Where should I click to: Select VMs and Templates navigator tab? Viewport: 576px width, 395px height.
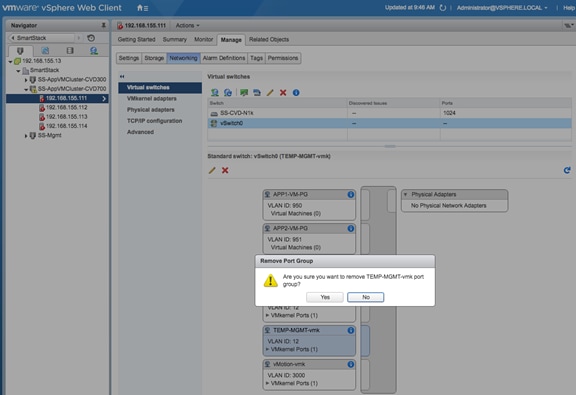tap(45, 51)
